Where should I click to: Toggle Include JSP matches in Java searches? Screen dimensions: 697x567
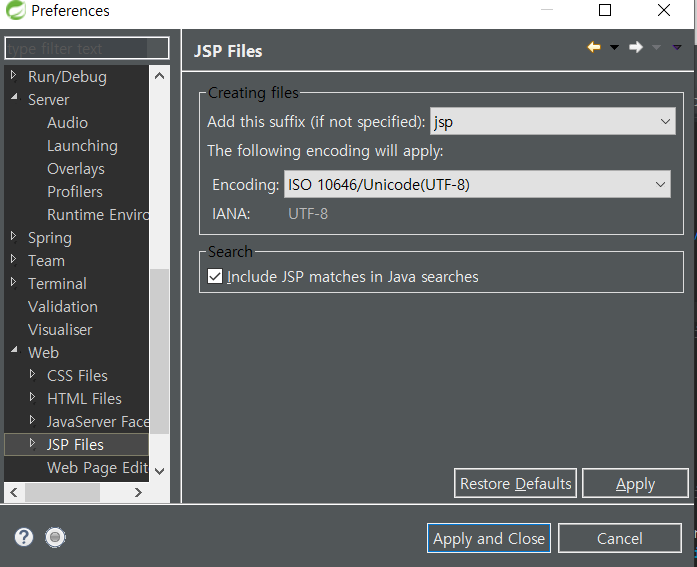coord(215,276)
